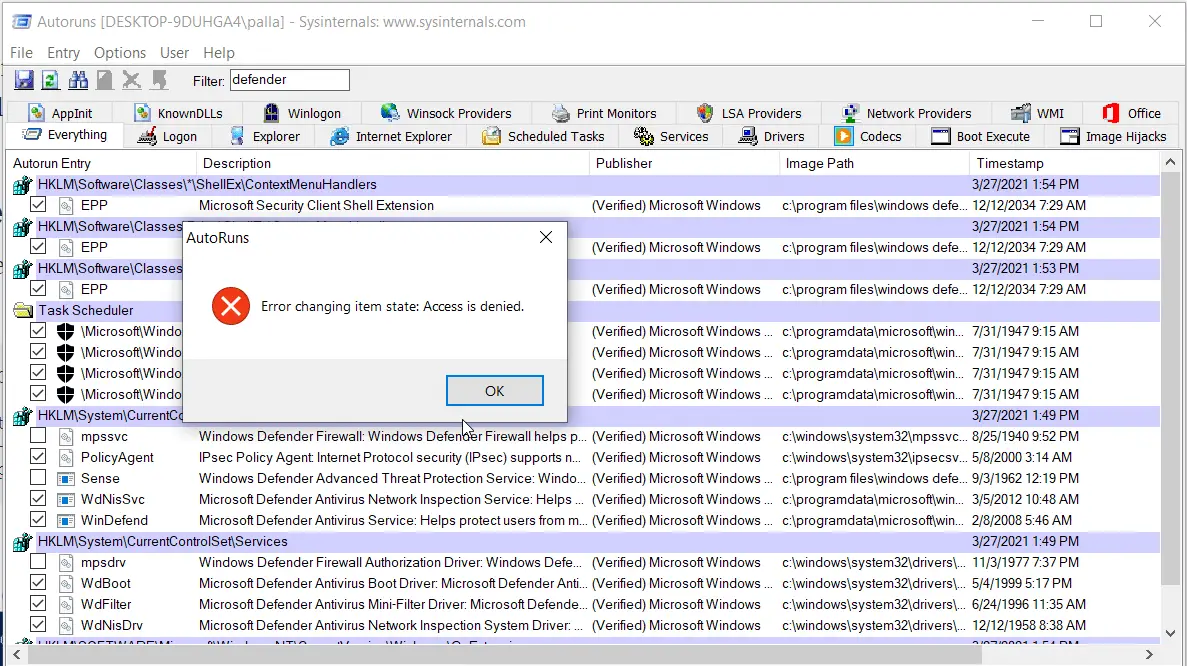Image resolution: width=1187 pixels, height=666 pixels.
Task: Sort by Timestamp column header
Action: pos(1064,163)
